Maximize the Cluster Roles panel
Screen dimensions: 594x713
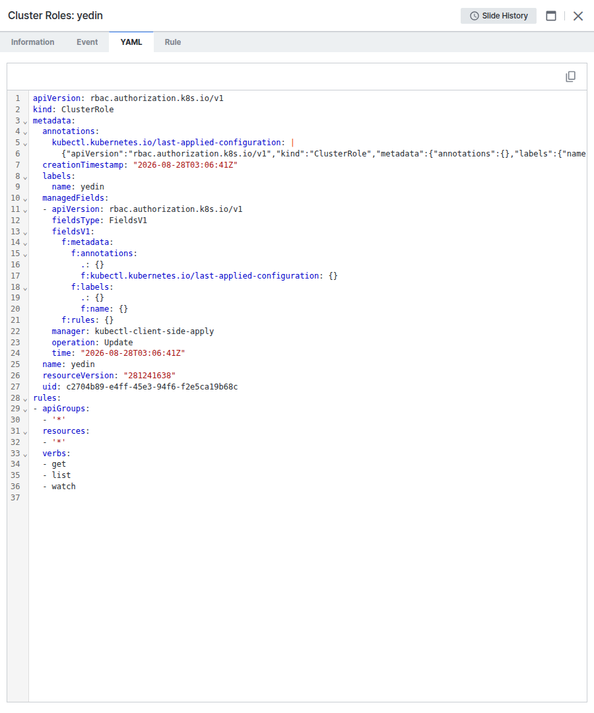pos(551,16)
